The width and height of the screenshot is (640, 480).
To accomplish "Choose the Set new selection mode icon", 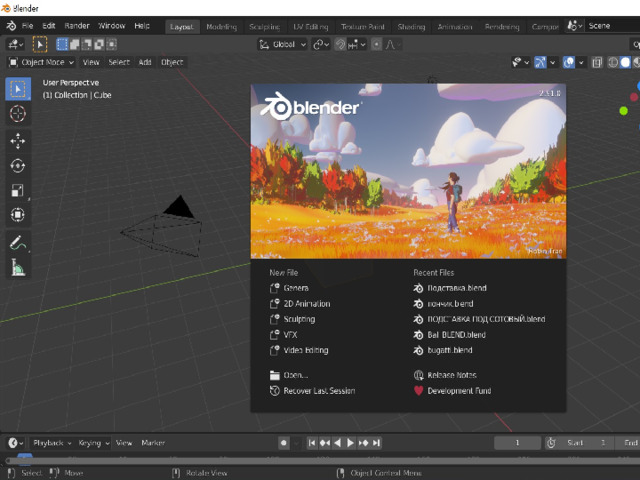I will pos(62,44).
